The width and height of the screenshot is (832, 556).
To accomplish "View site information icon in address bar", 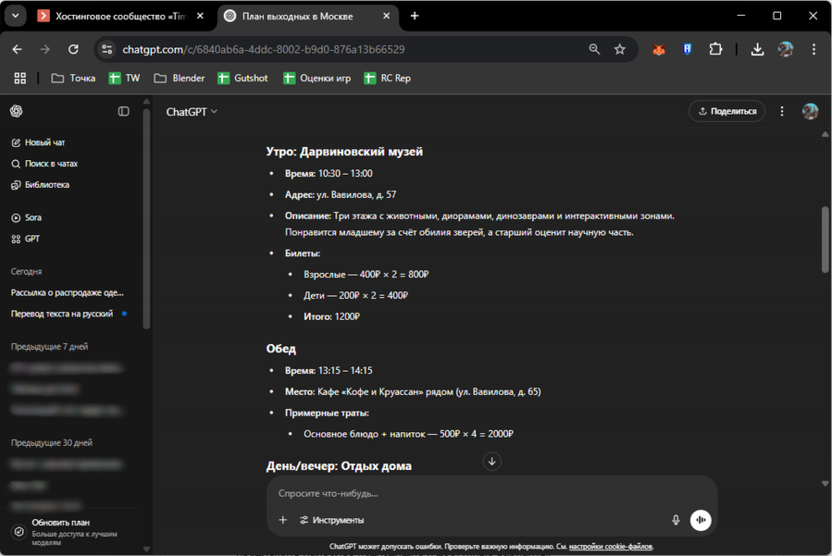I will click(x=107, y=49).
